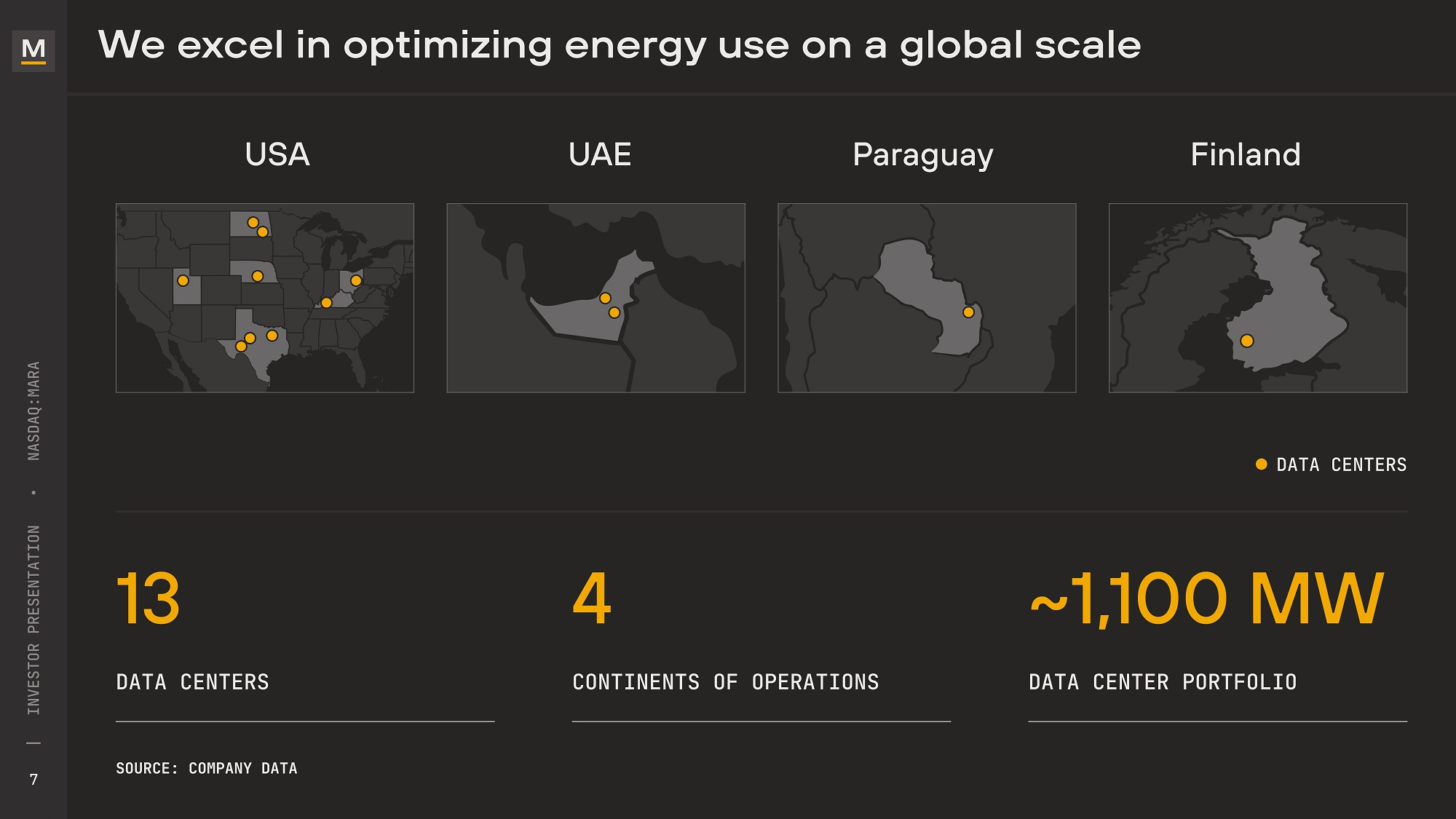
Task: Click the large "13" data centers figure
Action: tap(148, 598)
